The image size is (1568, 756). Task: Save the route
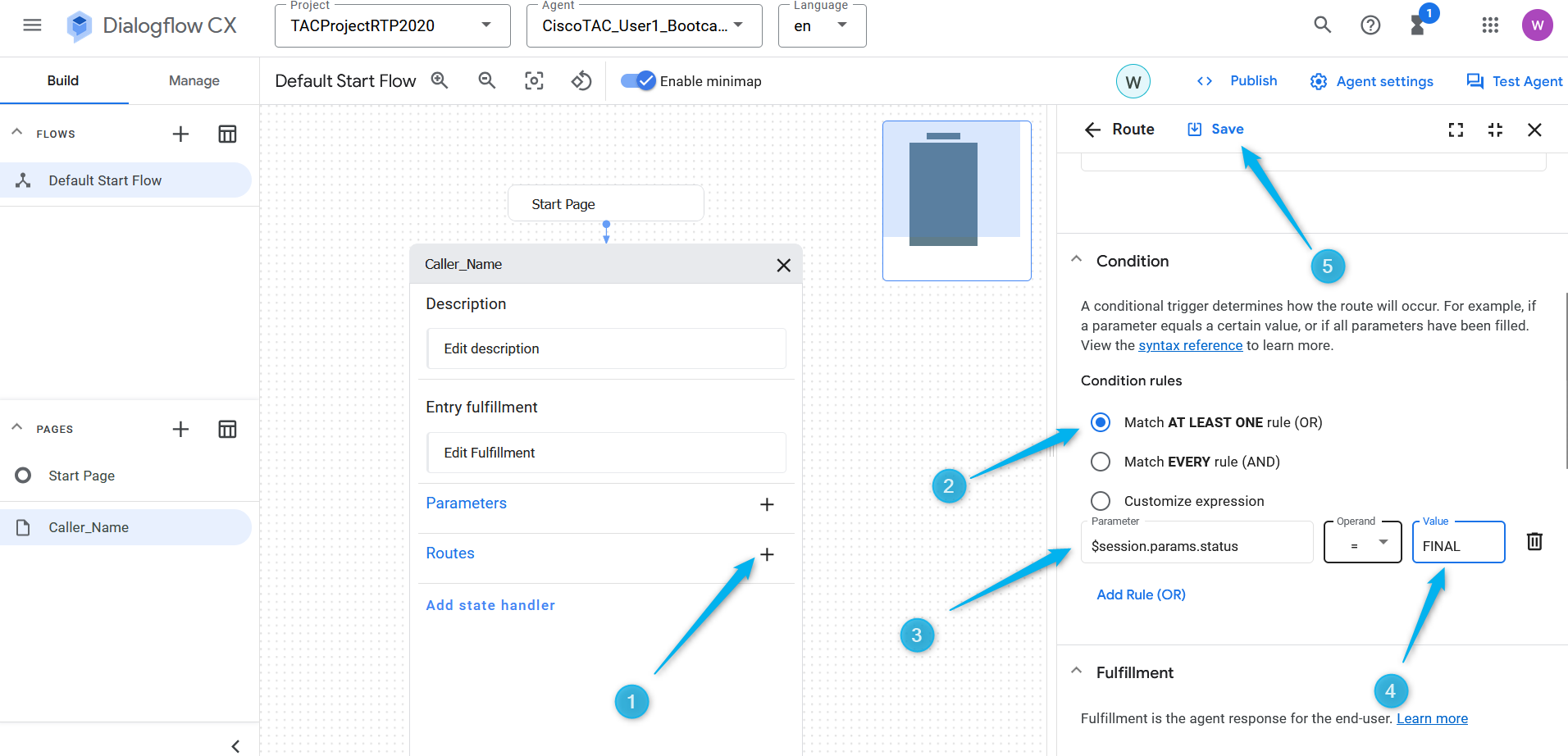click(x=1216, y=129)
